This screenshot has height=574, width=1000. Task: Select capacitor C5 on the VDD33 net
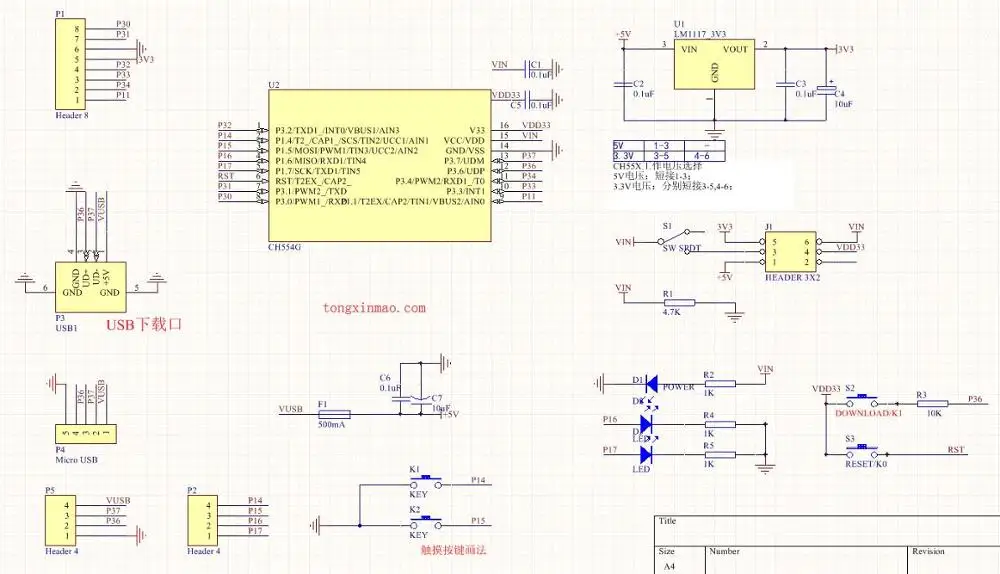pyautogui.click(x=527, y=99)
